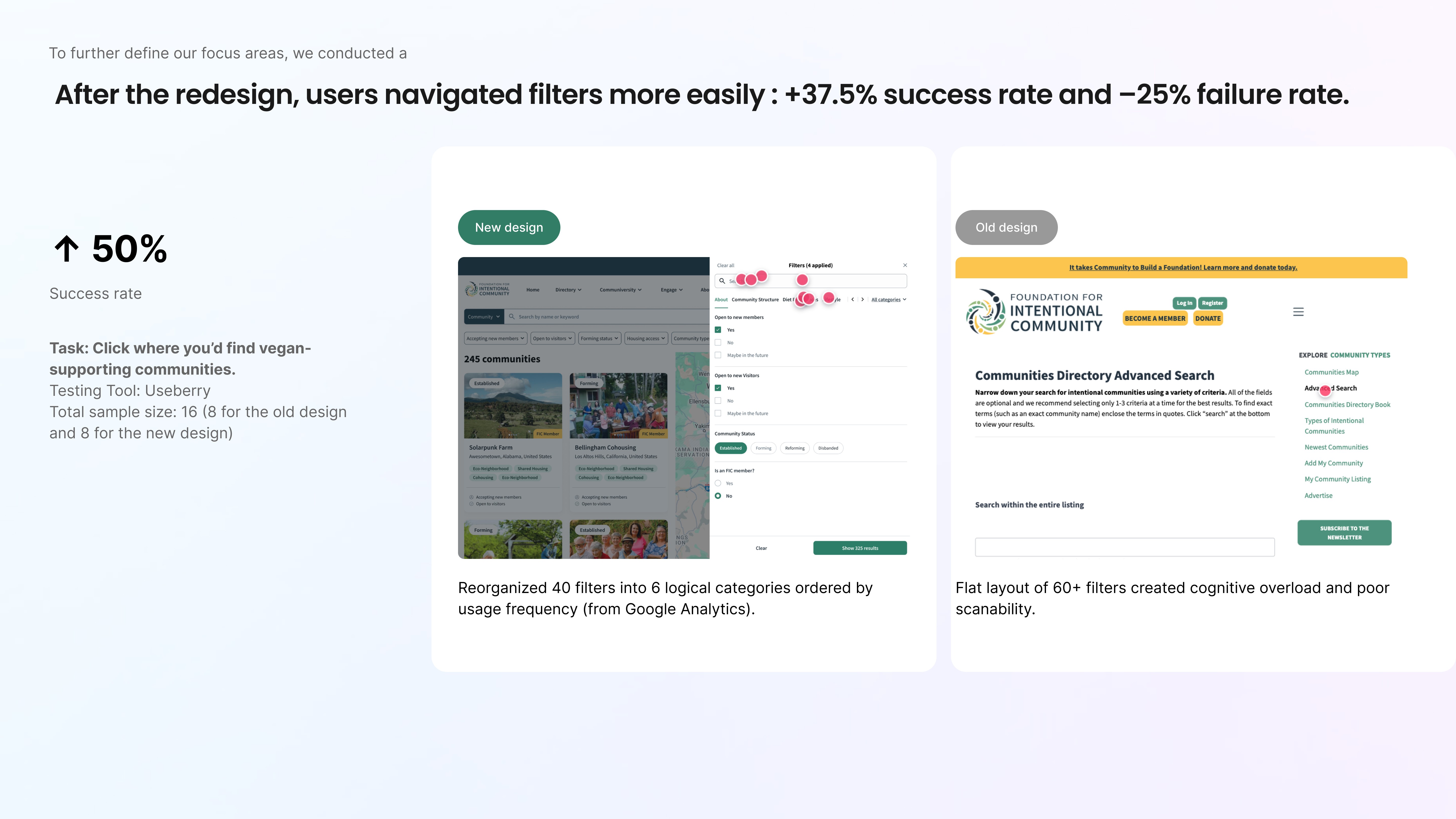Image resolution: width=1456 pixels, height=819 pixels.
Task: Click the small FIC logo in the new design header
Action: (487, 289)
